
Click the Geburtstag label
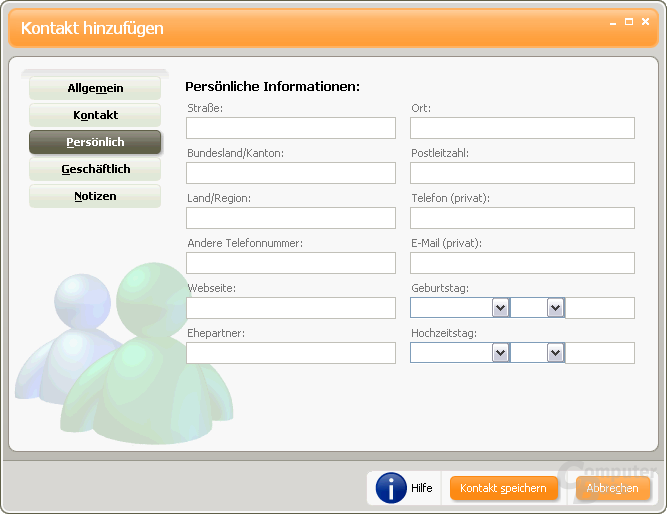pyautogui.click(x=440, y=288)
